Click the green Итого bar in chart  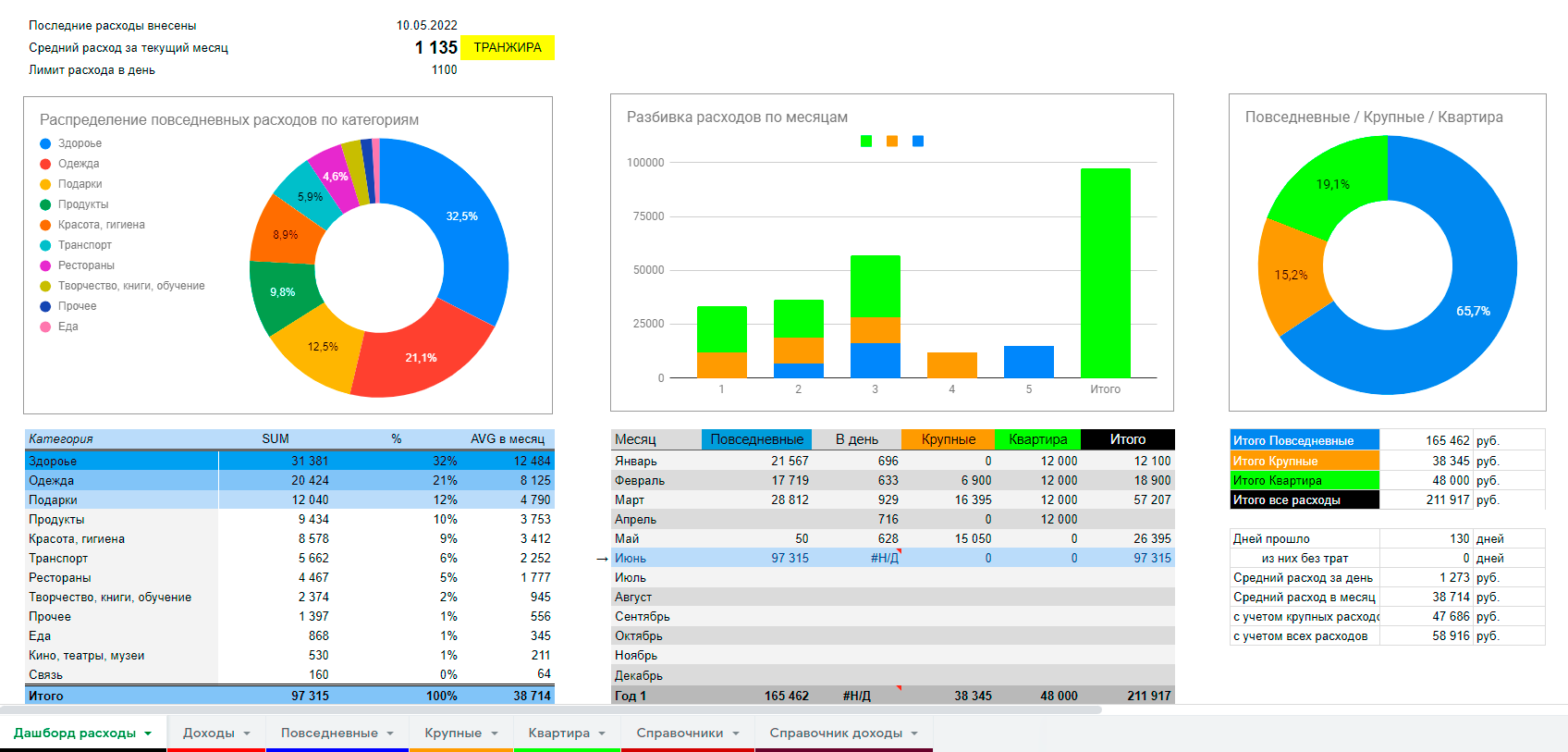click(1106, 273)
